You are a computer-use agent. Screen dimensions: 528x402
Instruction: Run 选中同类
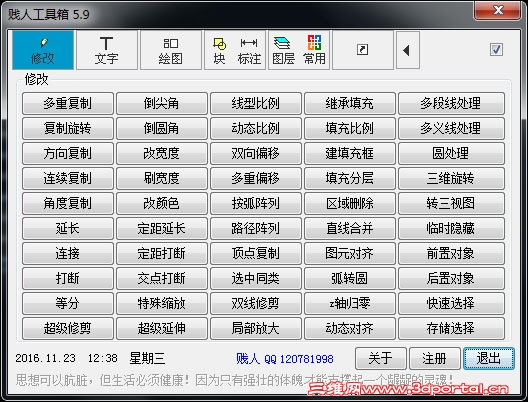pos(256,278)
